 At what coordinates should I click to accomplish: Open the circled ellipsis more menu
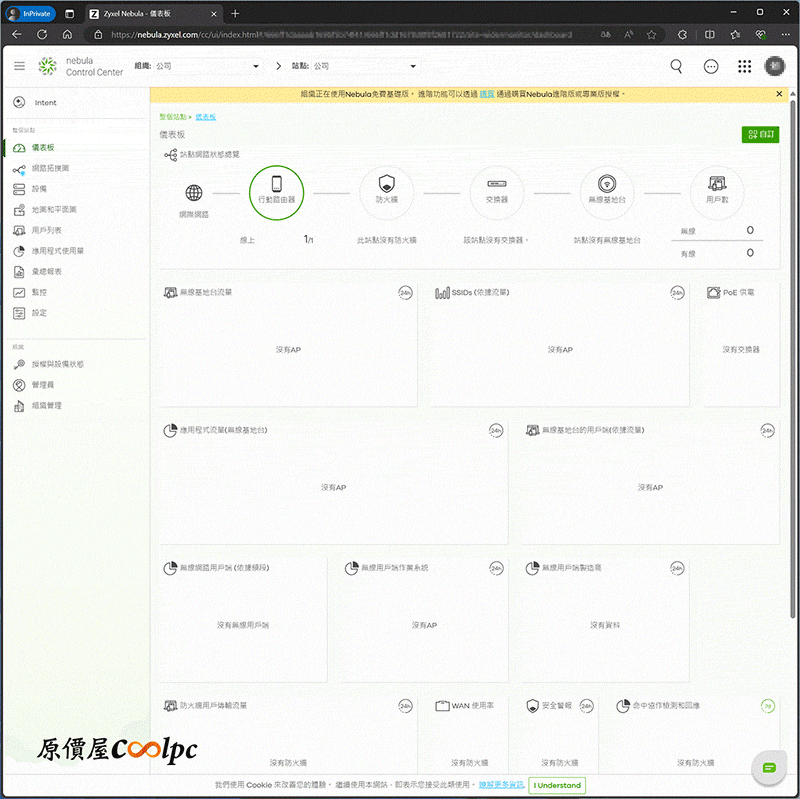point(711,66)
